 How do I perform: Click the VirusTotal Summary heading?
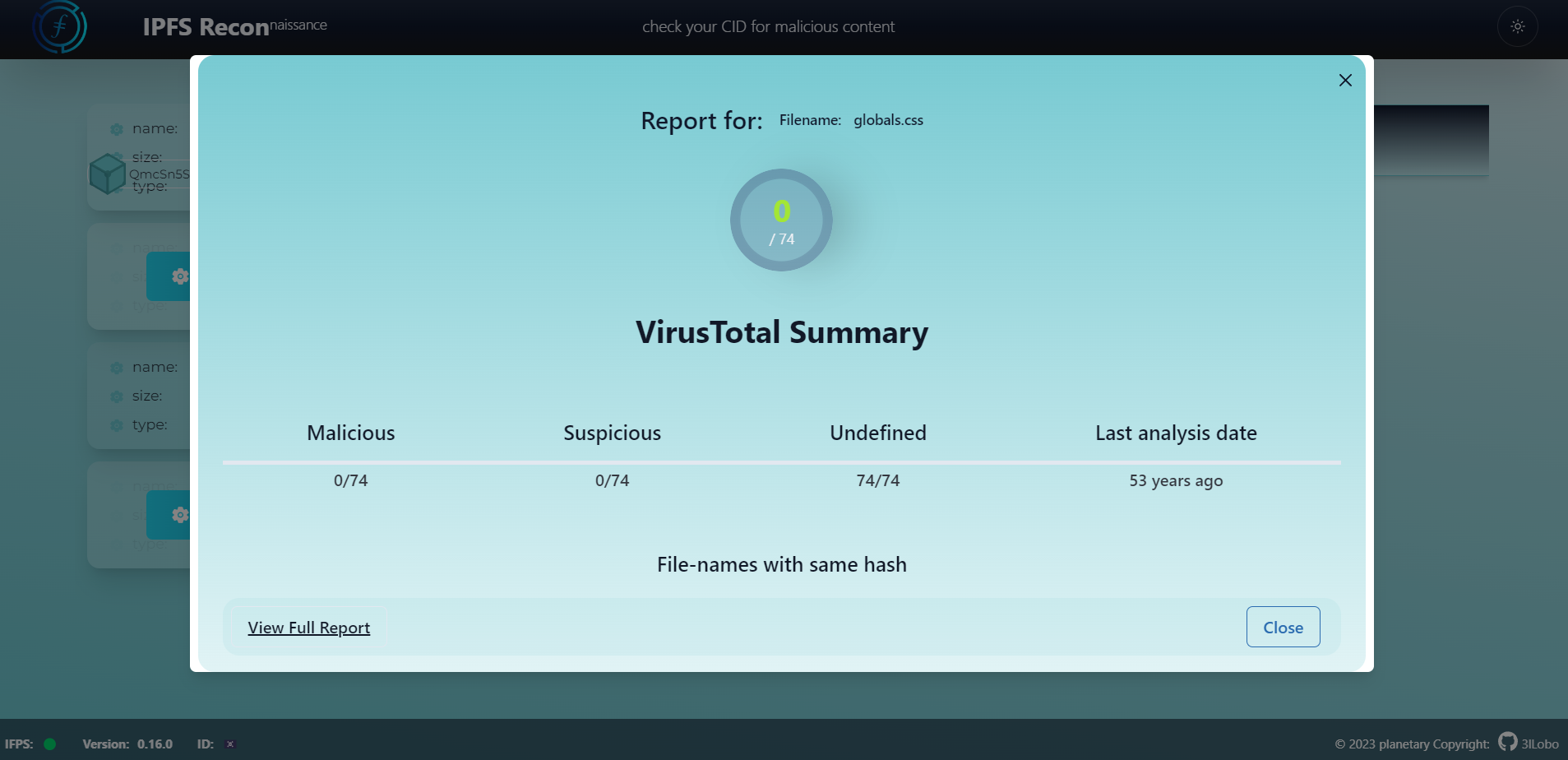tap(782, 332)
